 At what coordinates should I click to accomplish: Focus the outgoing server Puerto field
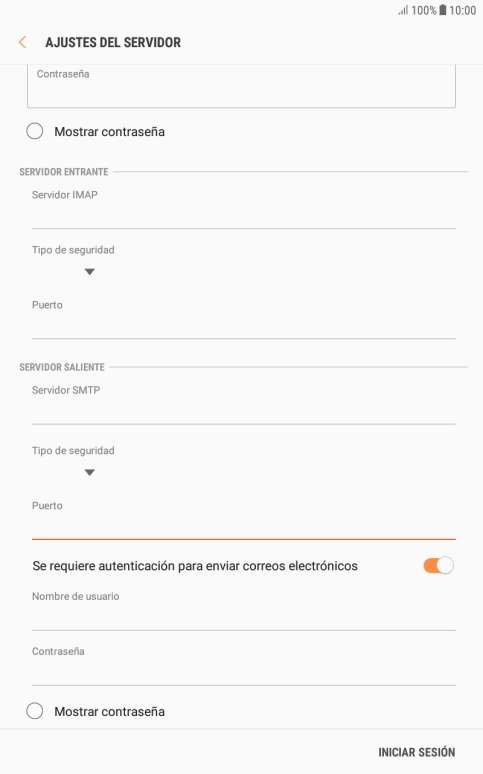coord(243,527)
